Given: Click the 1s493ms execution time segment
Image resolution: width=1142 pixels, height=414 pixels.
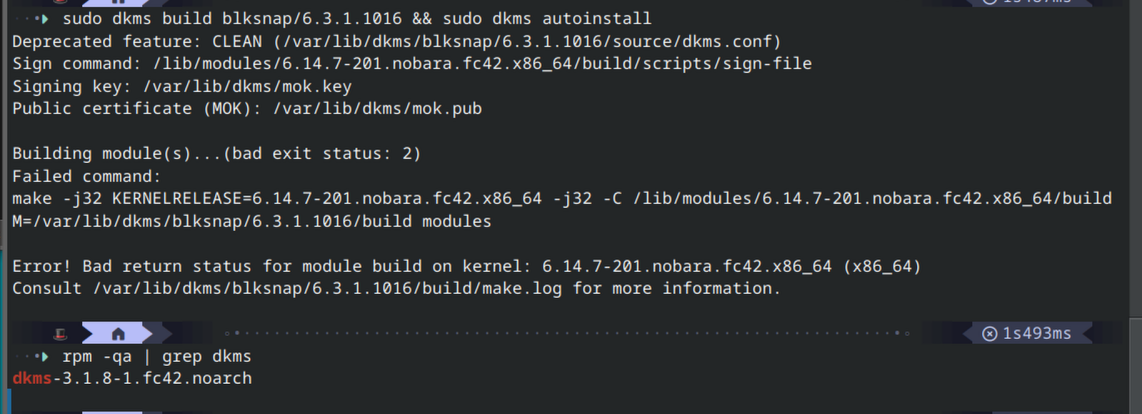Looking at the screenshot, I should 1027,334.
